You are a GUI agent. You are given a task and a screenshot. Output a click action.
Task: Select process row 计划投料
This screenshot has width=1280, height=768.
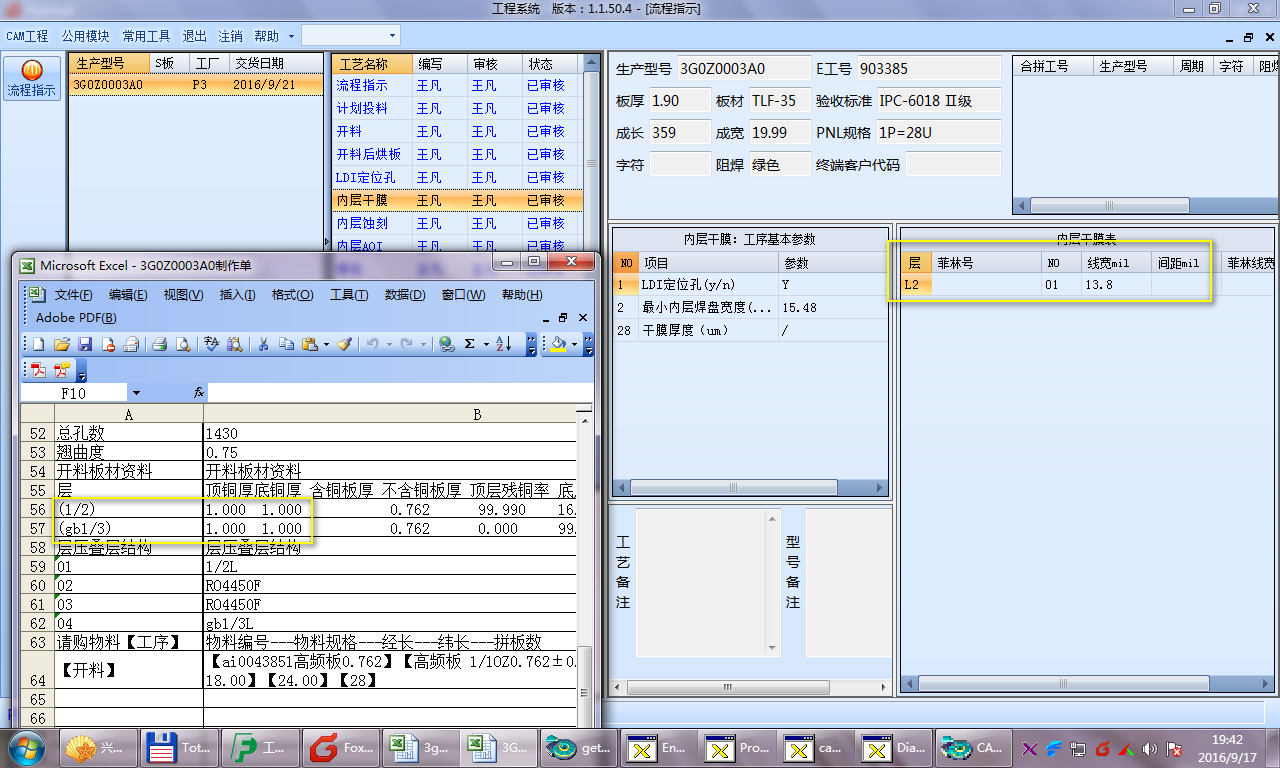[456, 108]
